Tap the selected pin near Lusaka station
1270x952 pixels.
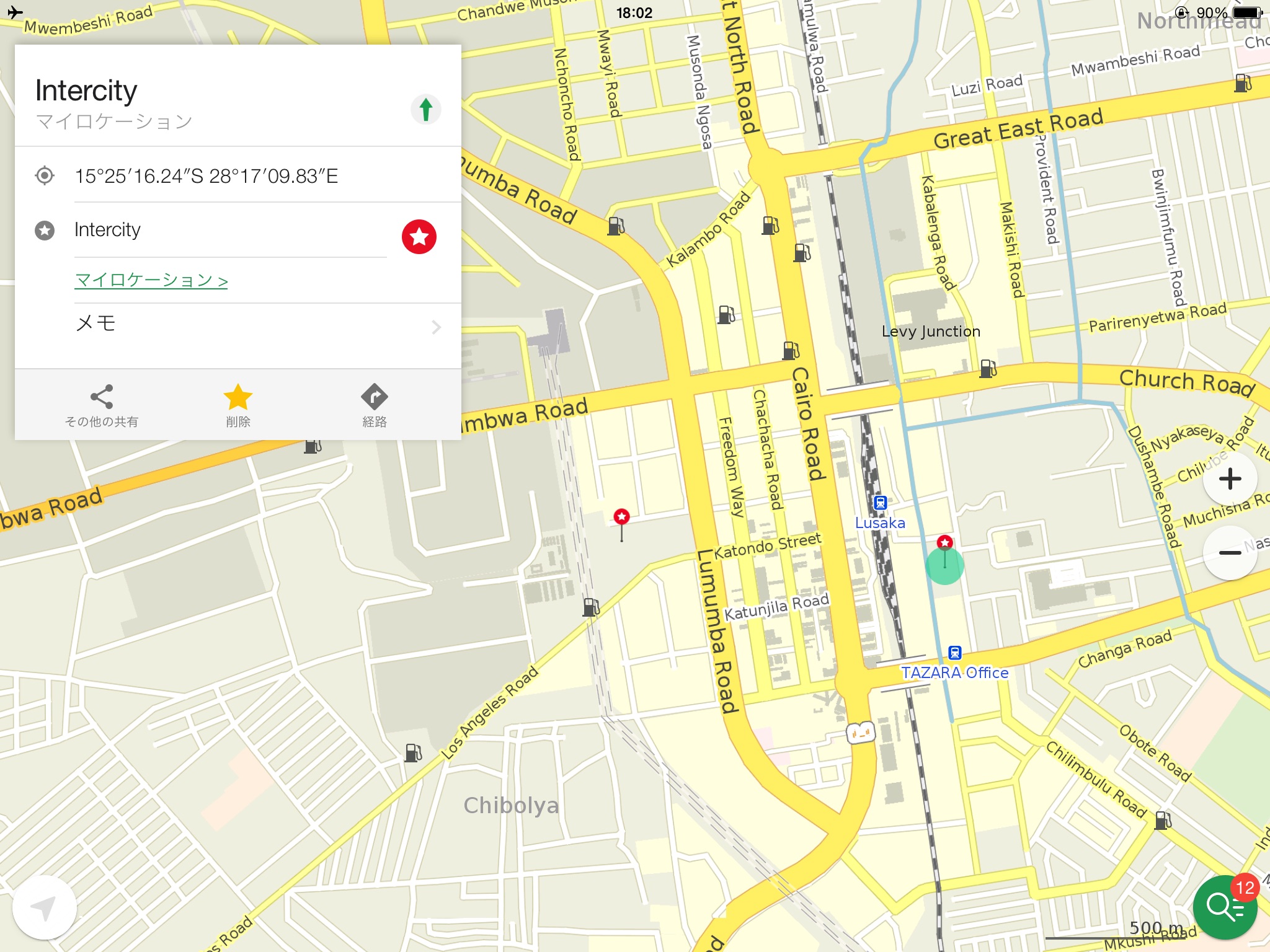tap(944, 544)
